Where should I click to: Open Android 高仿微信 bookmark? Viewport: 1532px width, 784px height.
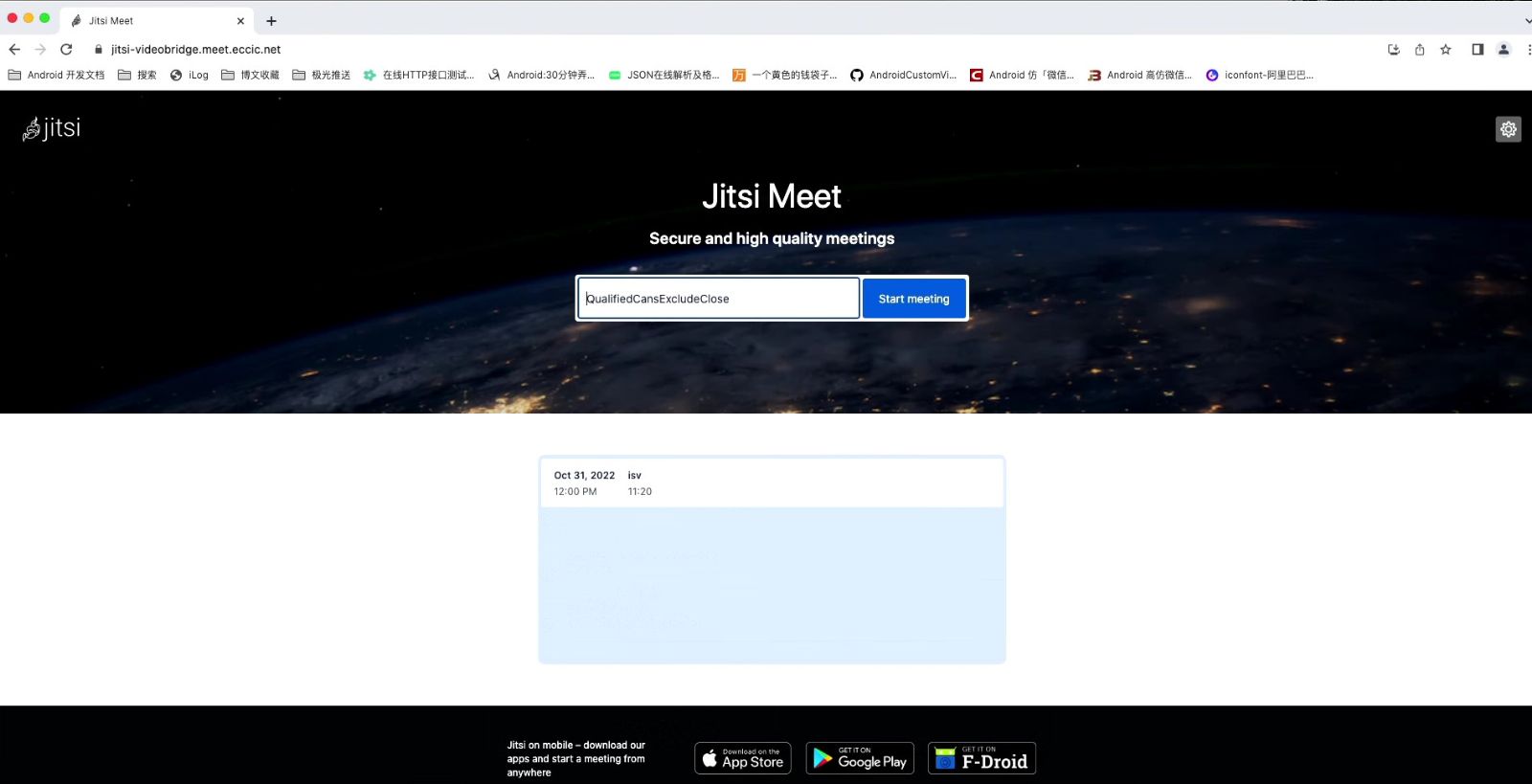coord(1139,75)
